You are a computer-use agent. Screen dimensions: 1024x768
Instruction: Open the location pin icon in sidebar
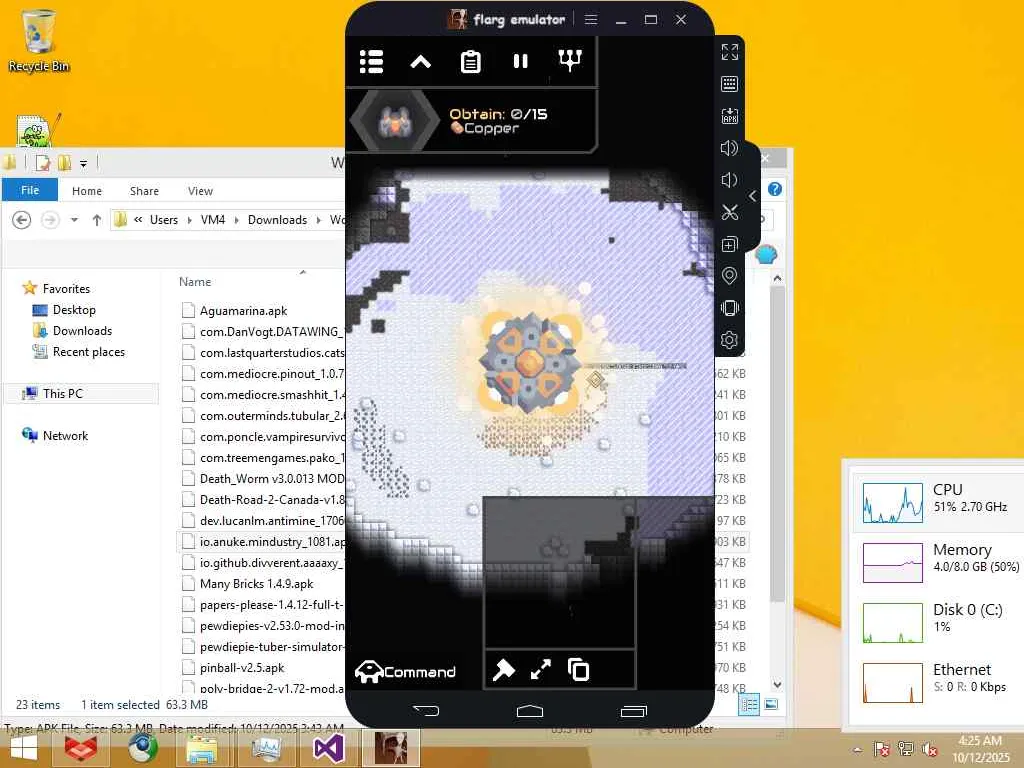point(729,276)
